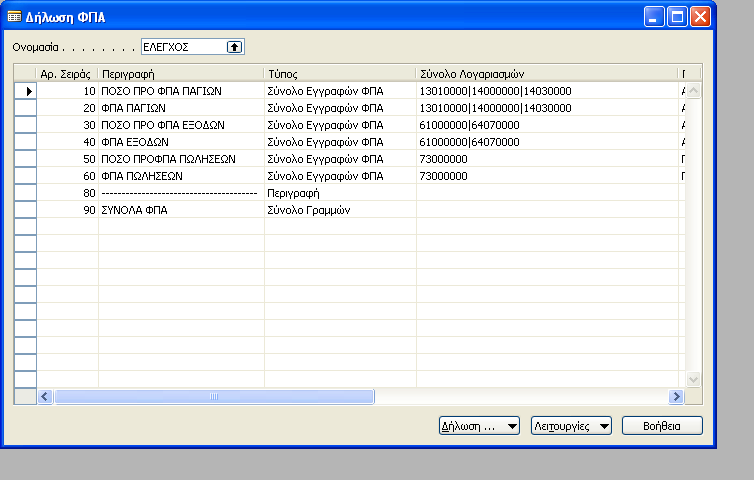Viewport: 754px width, 480px height.
Task: Click horizontal scrollbar left arrow
Action: 45,396
